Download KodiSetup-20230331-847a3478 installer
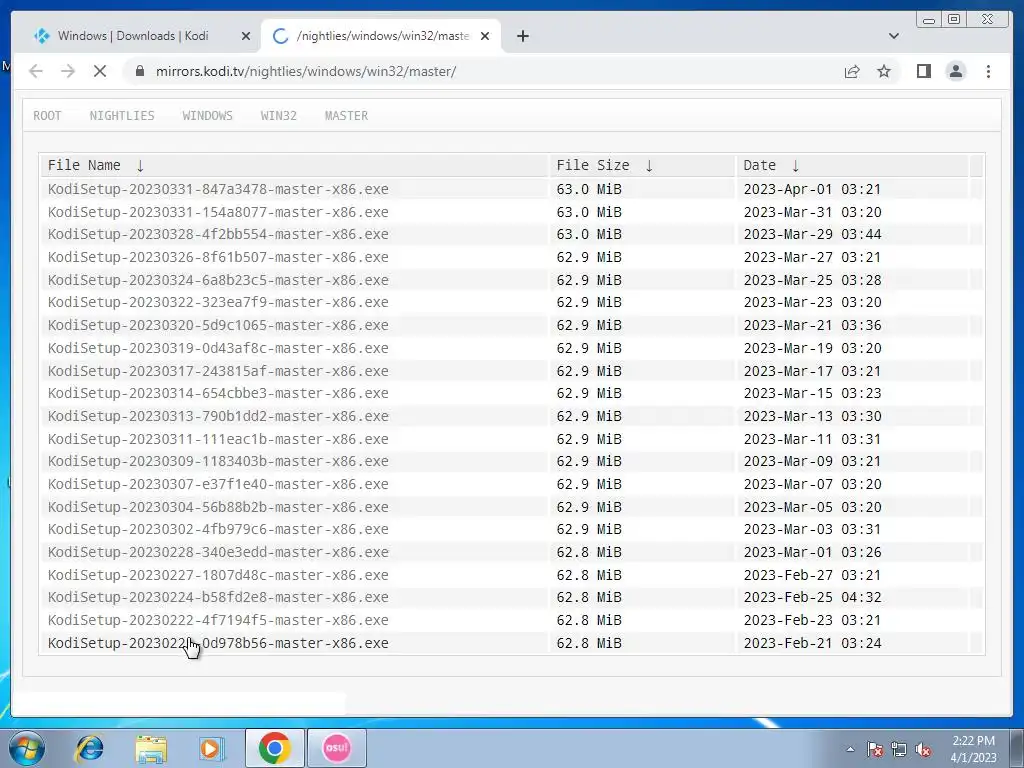 click(218, 189)
